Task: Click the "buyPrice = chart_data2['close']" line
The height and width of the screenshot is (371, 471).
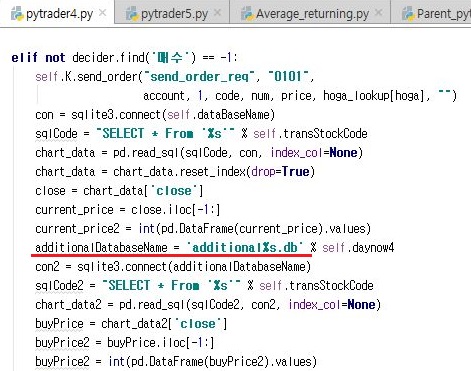Action: click(131, 324)
